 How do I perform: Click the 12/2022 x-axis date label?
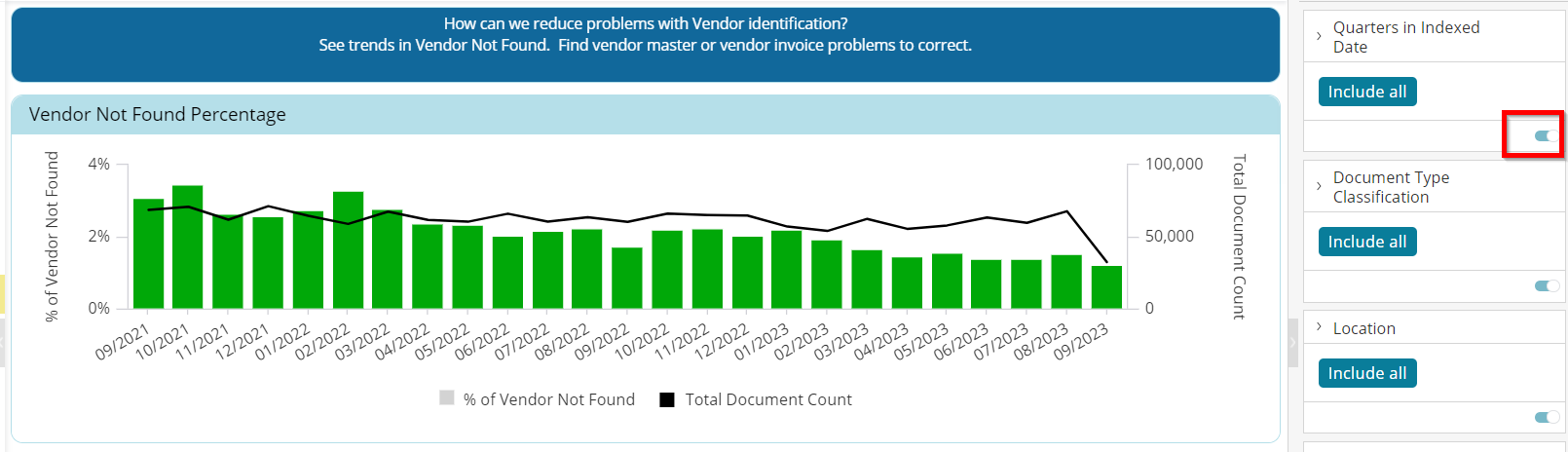click(x=722, y=343)
